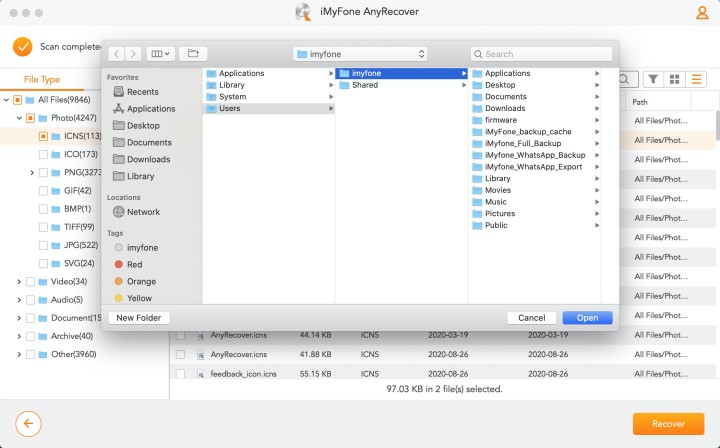This screenshot has width=720, height=448.
Task: Select imyfone folder in Users column
Action: [x=402, y=73]
